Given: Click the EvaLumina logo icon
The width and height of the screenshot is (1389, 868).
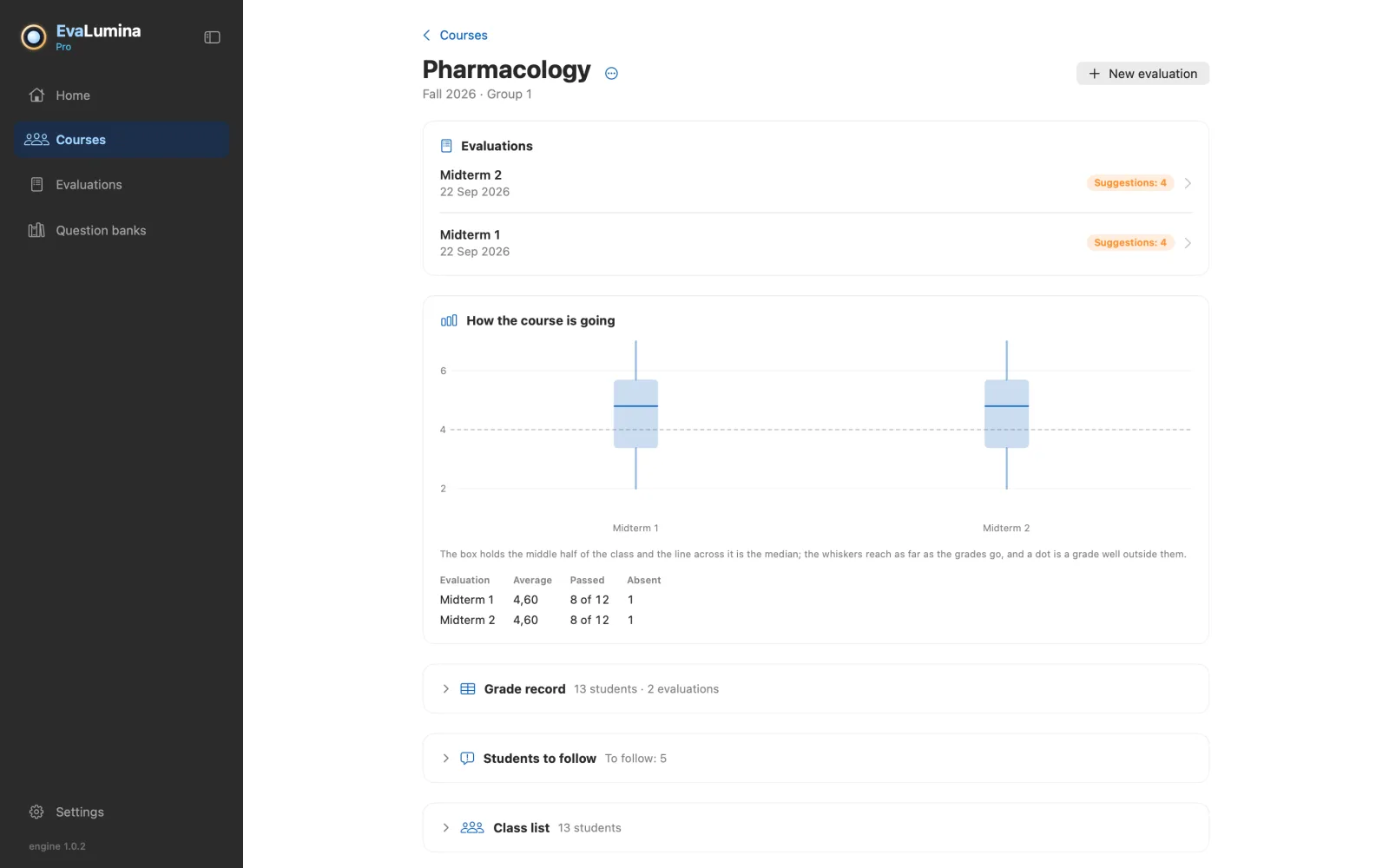Looking at the screenshot, I should click(x=34, y=37).
